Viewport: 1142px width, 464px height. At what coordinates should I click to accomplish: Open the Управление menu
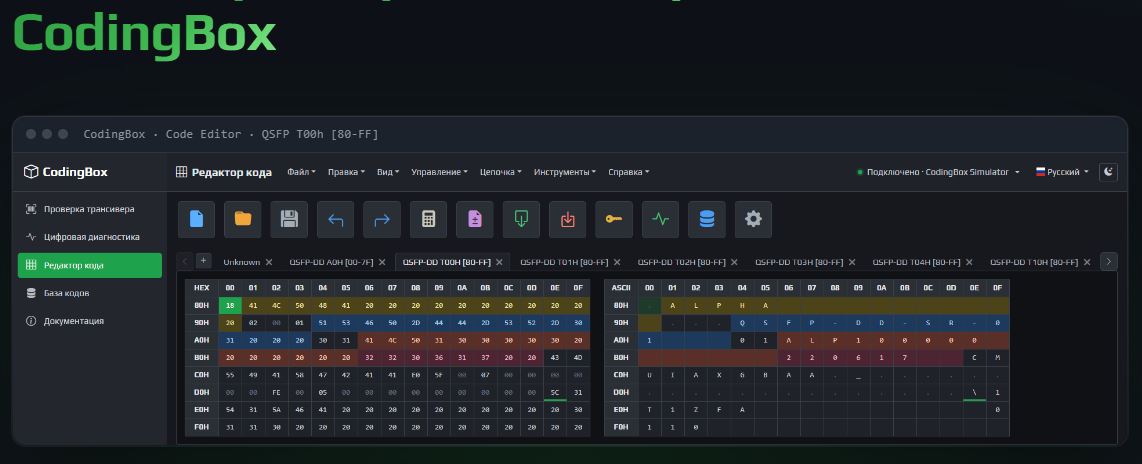(x=439, y=172)
